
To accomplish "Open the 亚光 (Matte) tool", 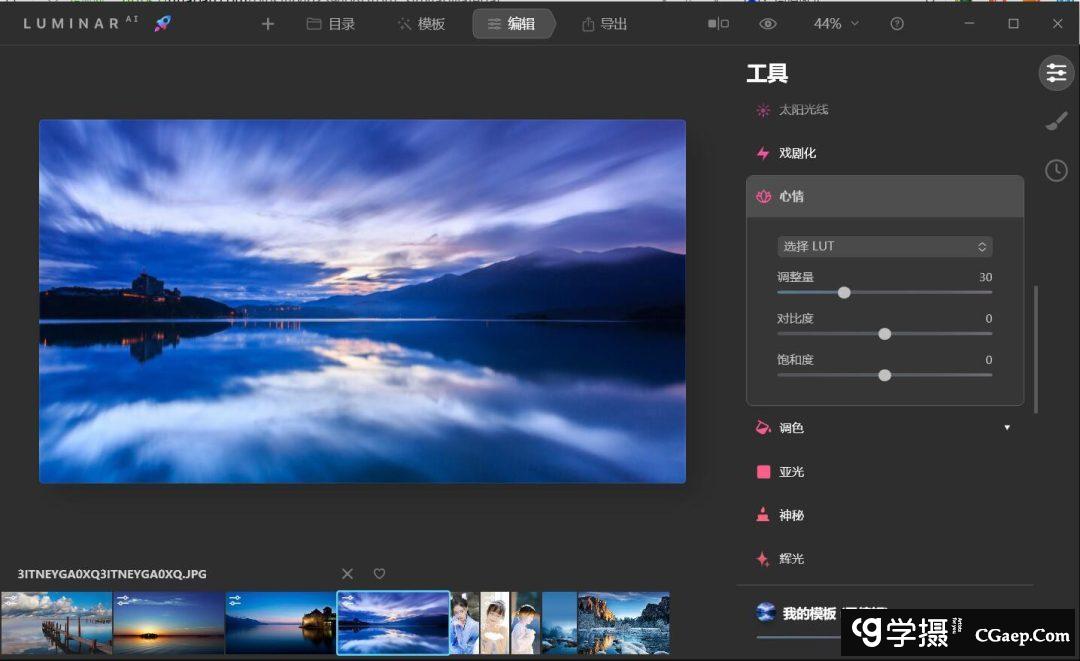I will (791, 472).
